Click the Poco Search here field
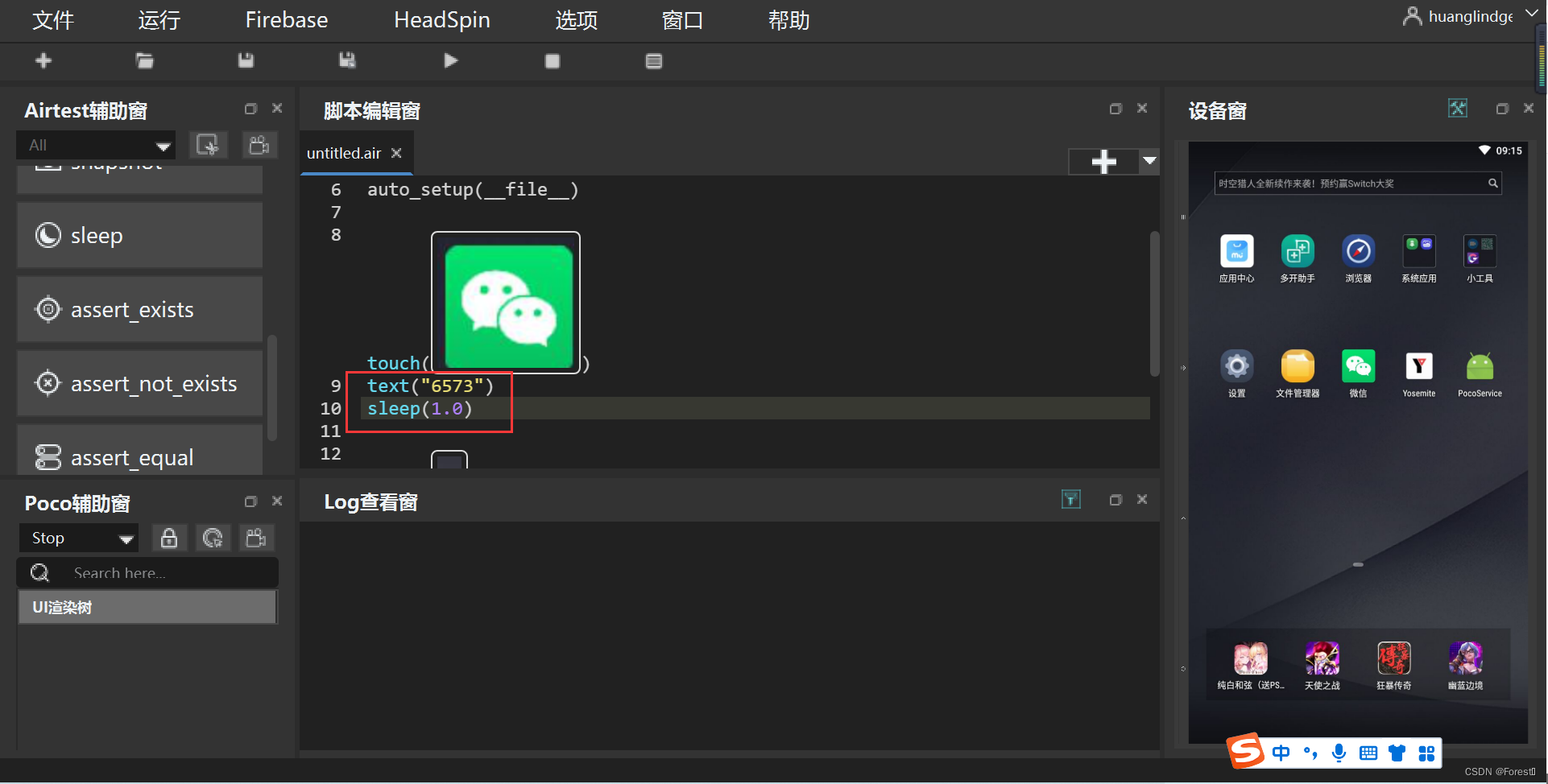The height and width of the screenshot is (784, 1548). [147, 573]
